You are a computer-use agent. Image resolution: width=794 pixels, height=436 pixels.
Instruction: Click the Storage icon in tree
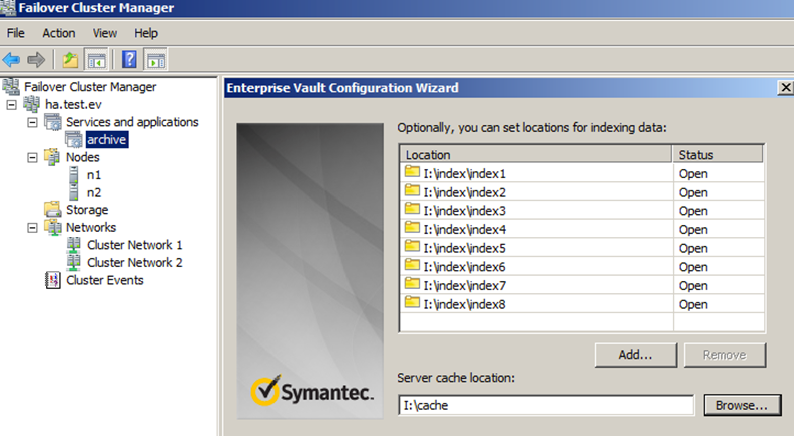point(53,209)
